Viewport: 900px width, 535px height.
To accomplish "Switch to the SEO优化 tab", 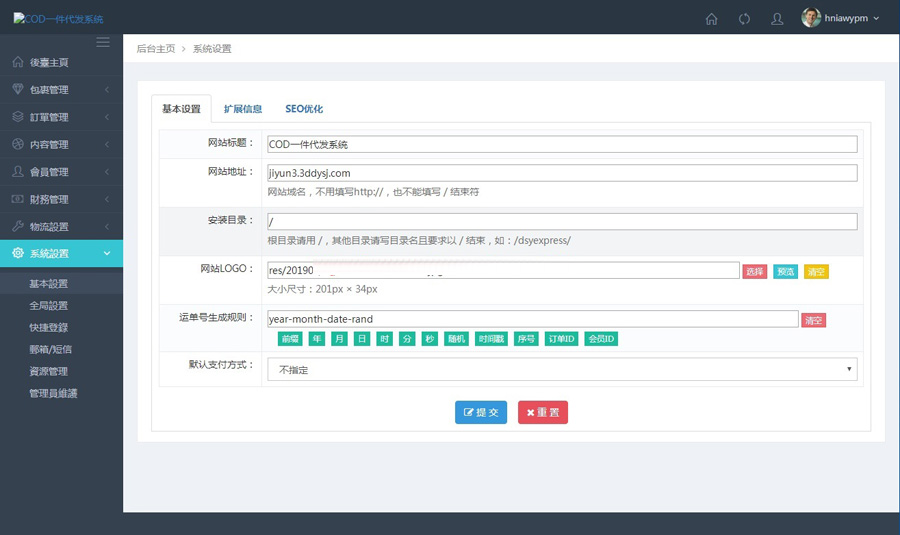I will [304, 109].
